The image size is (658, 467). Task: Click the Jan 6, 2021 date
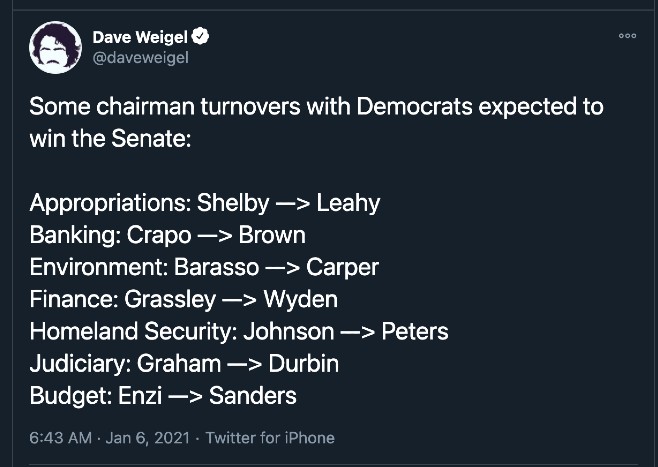click(x=148, y=438)
